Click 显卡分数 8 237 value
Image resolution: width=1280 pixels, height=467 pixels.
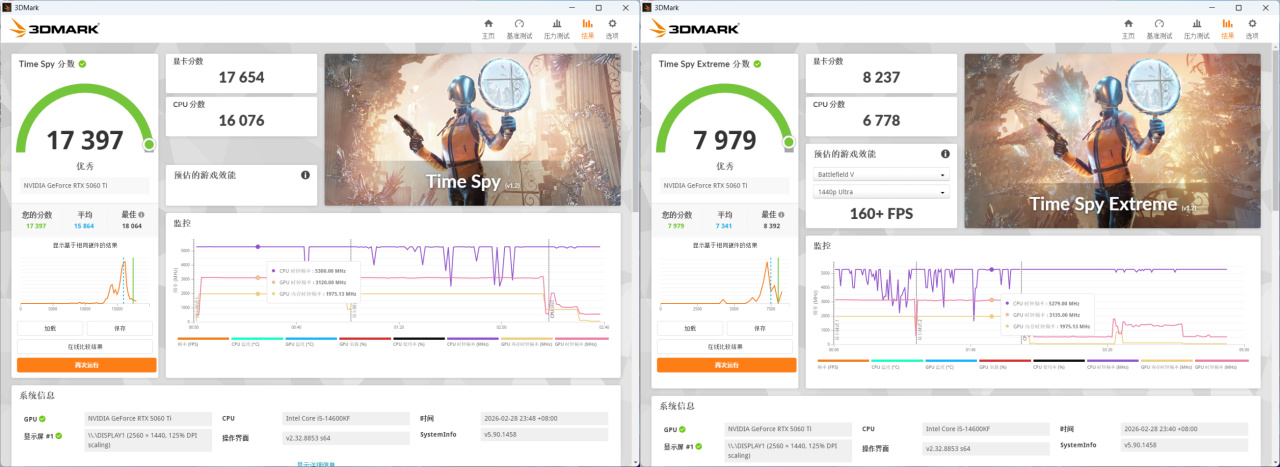(881, 78)
